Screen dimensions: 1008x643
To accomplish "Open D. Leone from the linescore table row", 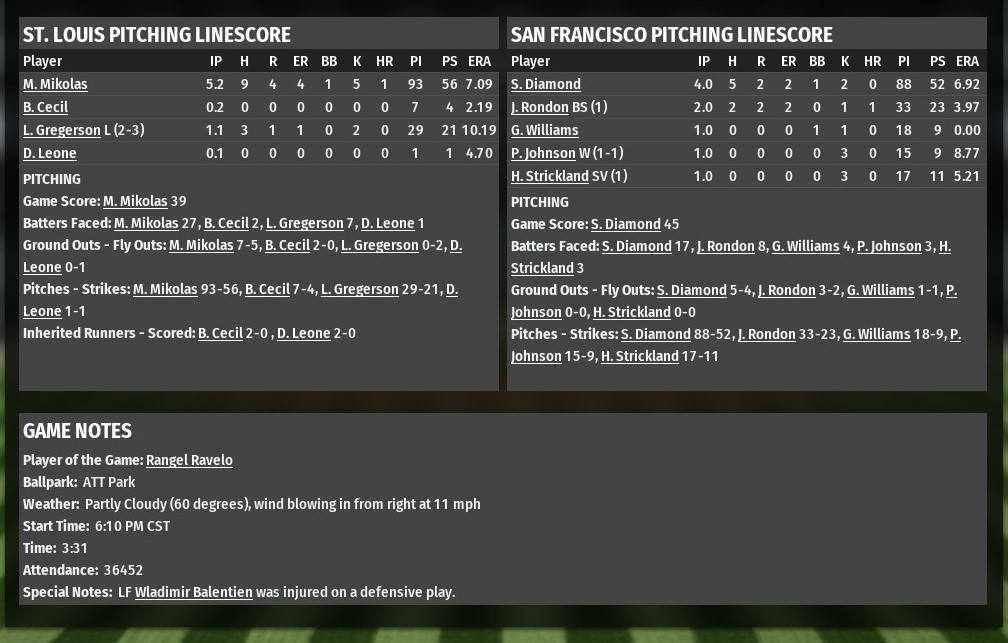I will (49, 153).
